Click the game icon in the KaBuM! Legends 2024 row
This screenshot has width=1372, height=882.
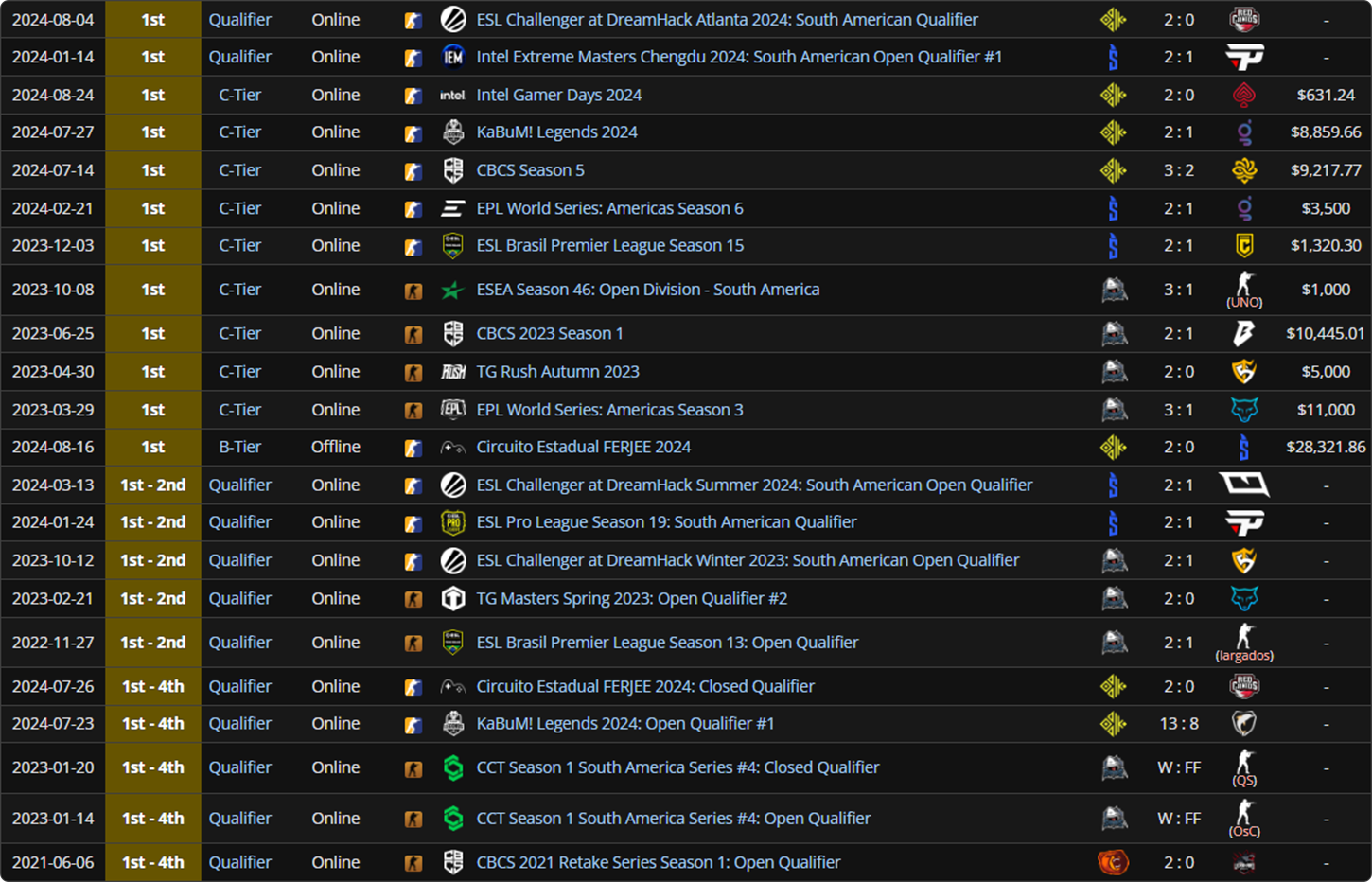coord(413,132)
